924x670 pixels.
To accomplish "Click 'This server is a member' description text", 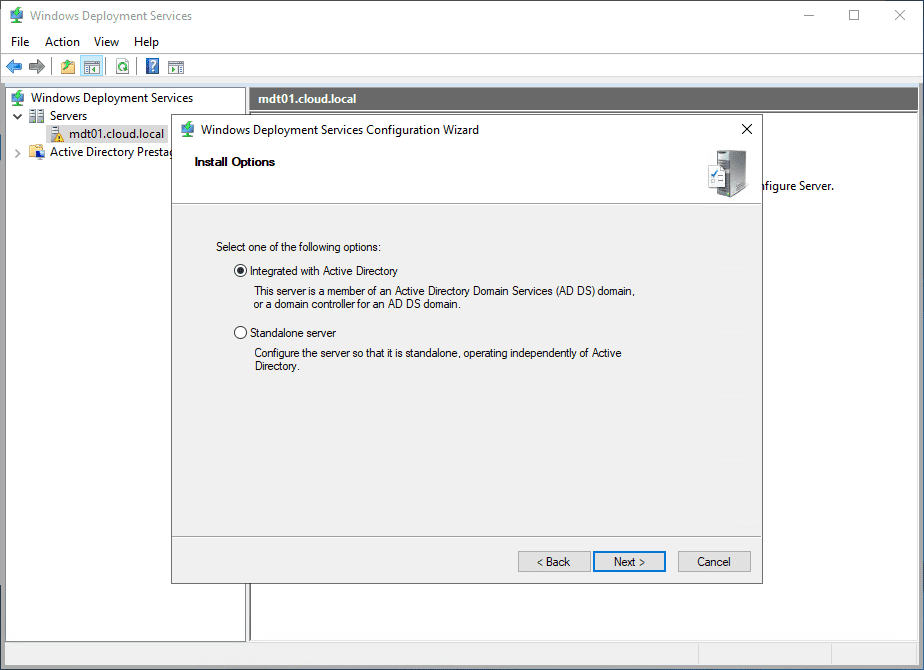I will [444, 298].
